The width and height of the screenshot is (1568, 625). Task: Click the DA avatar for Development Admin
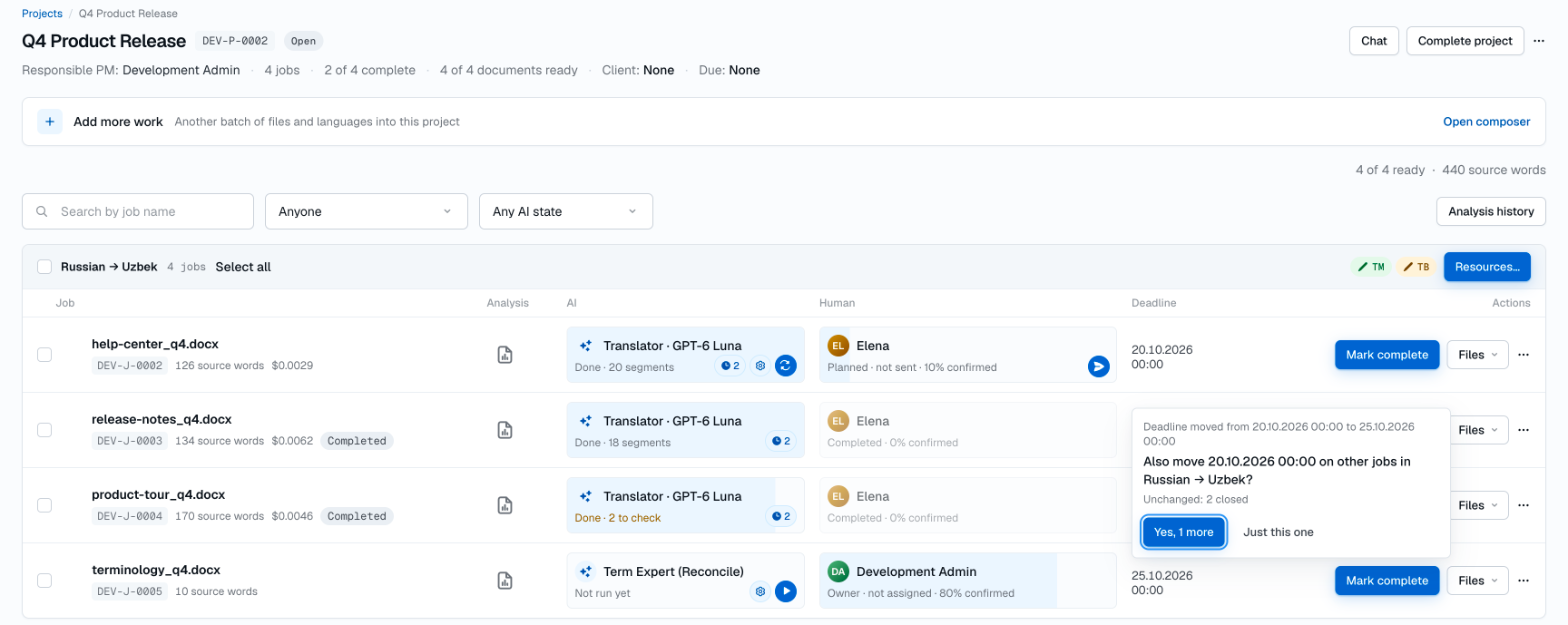838,571
